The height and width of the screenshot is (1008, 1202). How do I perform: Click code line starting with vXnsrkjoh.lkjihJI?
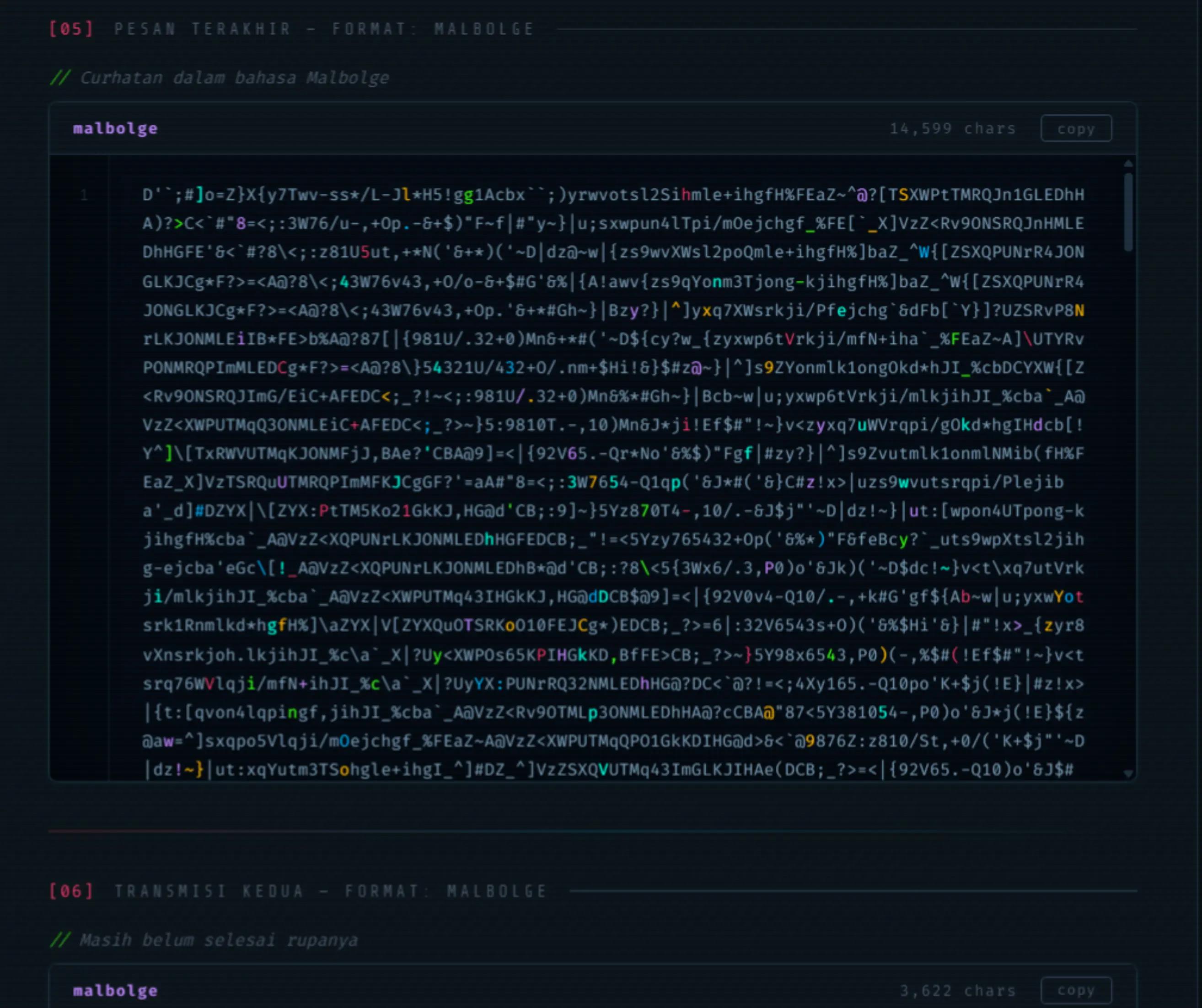coord(614,655)
